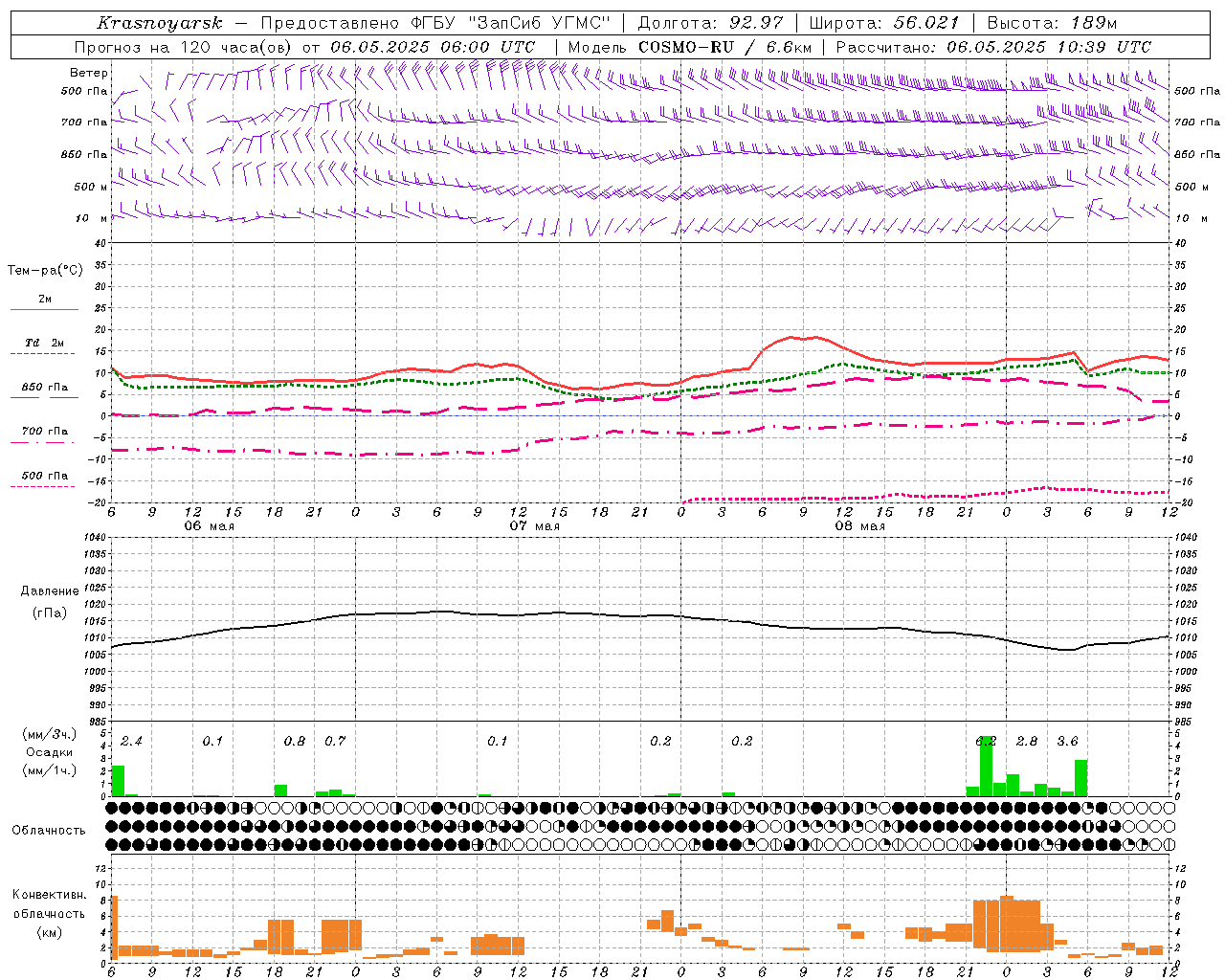Click the 'Осадки' precipitation label

coord(49,752)
